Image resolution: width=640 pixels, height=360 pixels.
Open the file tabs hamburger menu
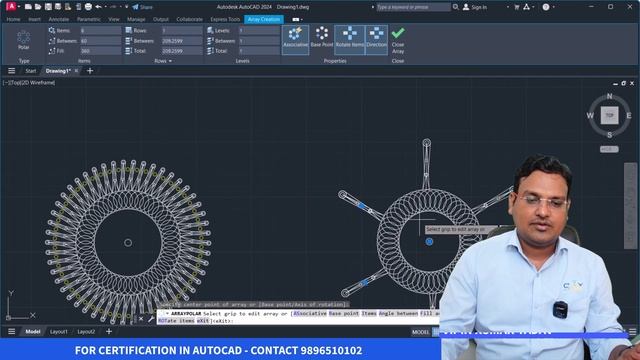point(12,71)
